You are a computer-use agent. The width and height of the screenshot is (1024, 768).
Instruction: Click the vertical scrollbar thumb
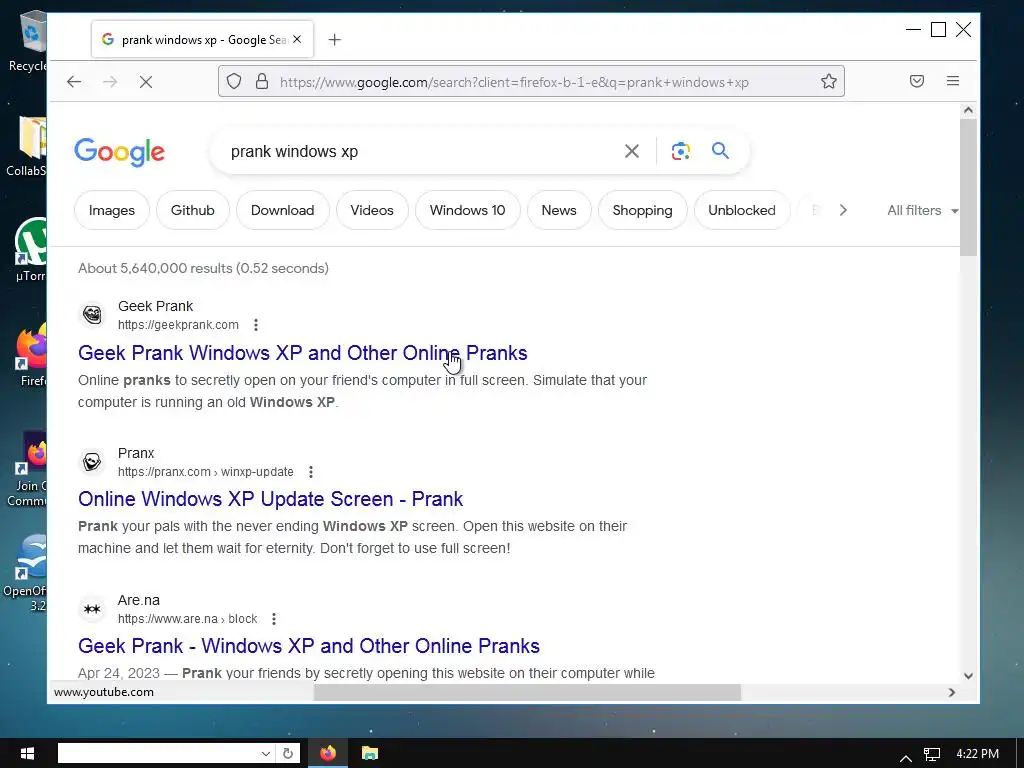[x=968, y=187]
